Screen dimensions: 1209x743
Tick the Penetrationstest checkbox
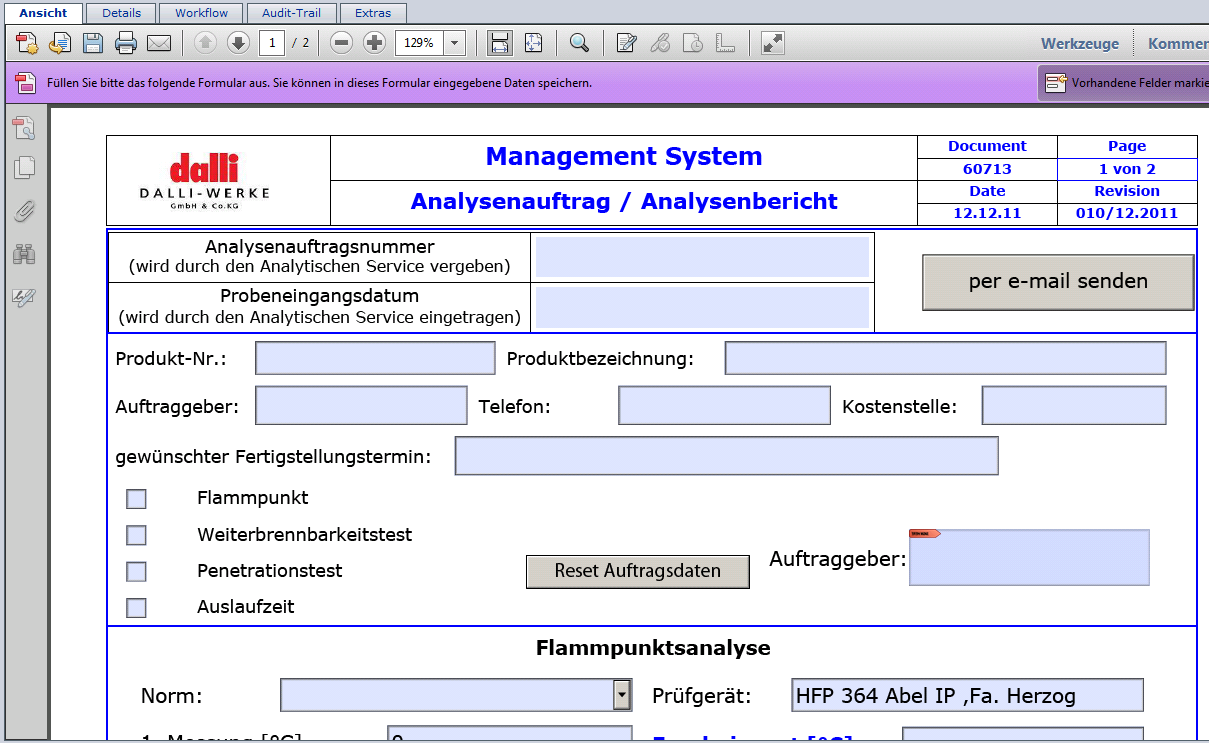point(136,572)
